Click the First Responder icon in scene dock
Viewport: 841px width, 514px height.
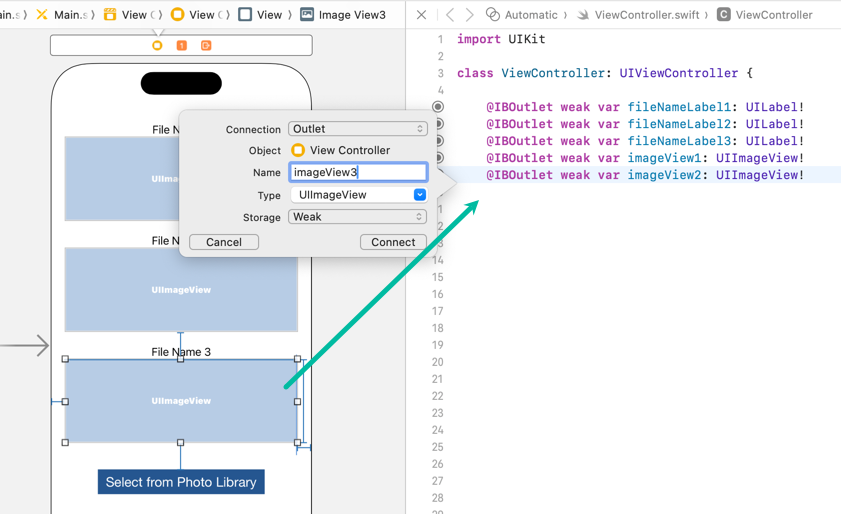tap(181, 45)
